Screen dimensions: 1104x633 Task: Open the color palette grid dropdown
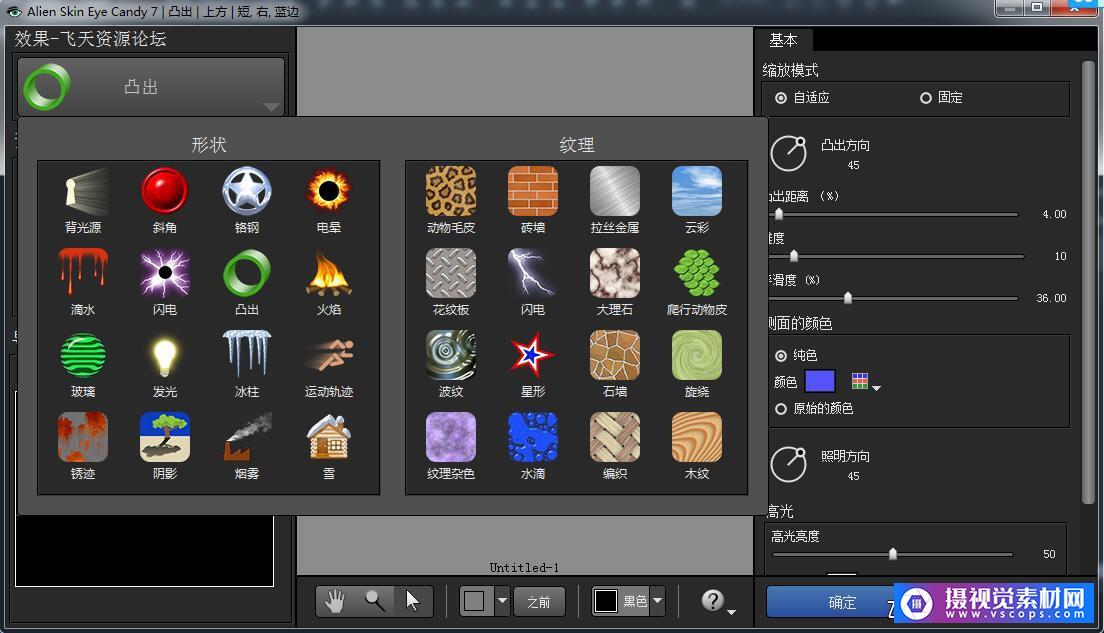(866, 382)
